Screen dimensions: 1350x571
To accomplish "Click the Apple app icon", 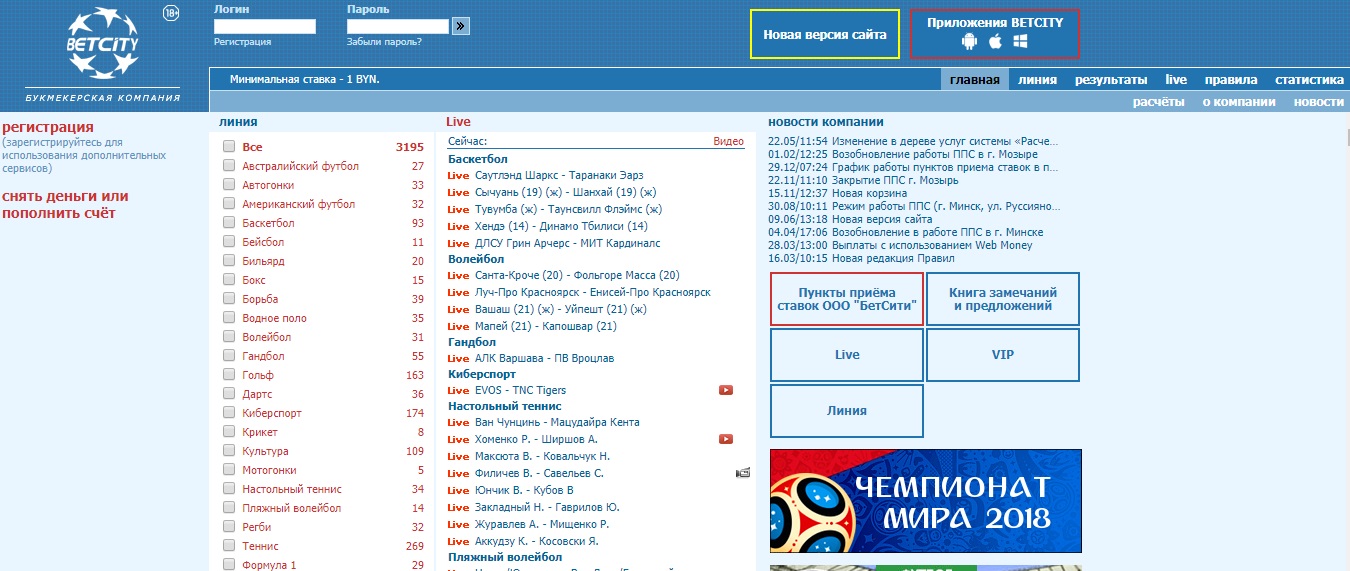I will pos(995,42).
